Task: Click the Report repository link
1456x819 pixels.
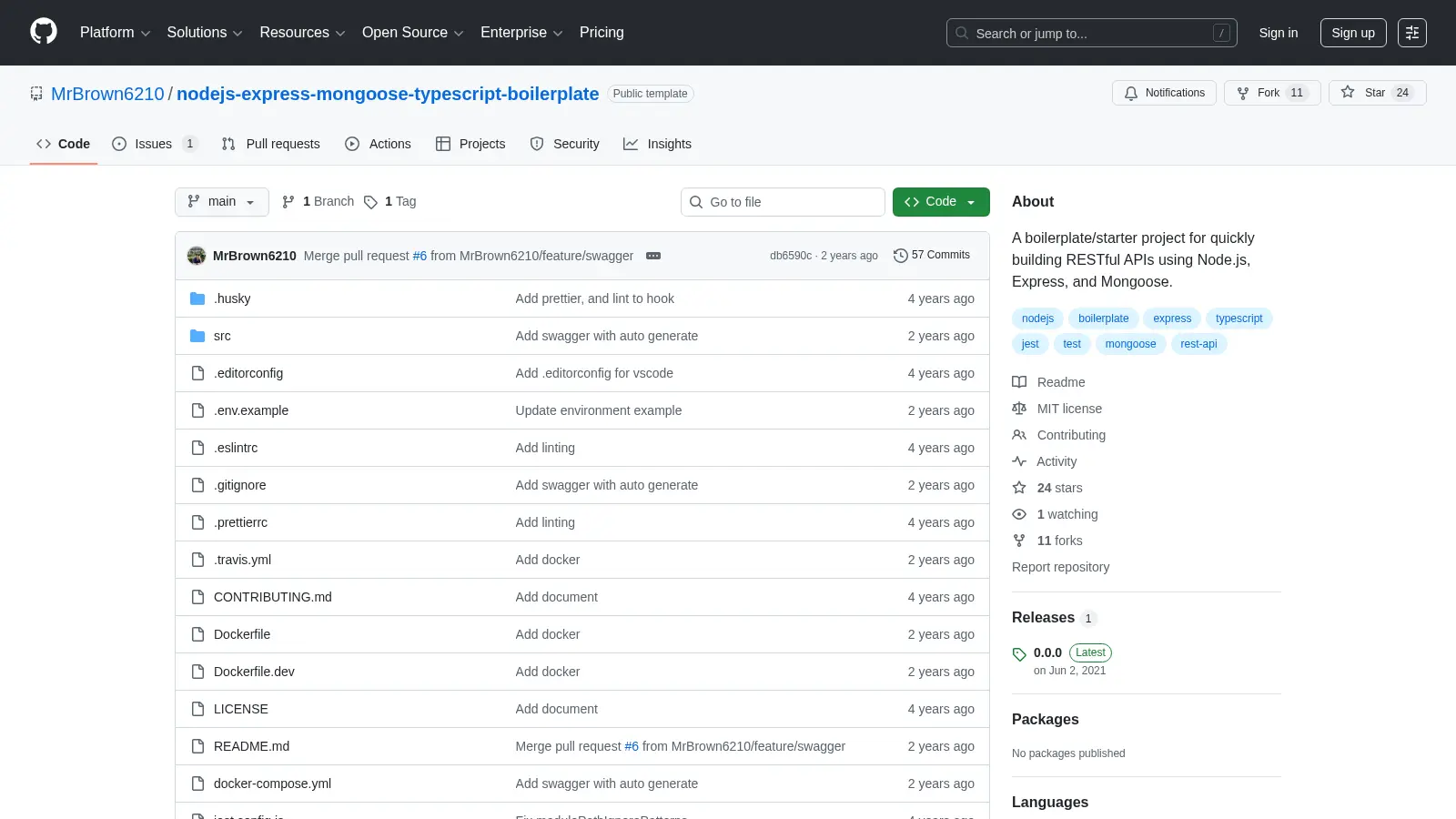Action: click(x=1060, y=567)
